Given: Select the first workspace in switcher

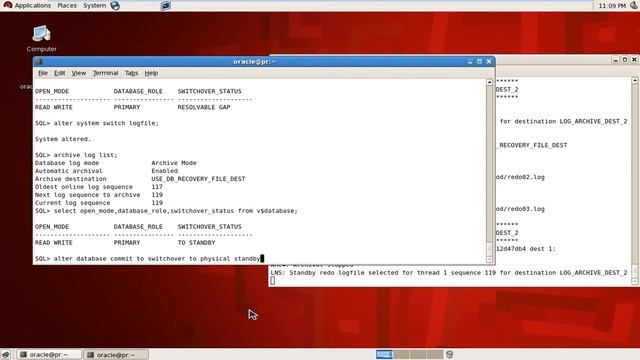Looking at the screenshot, I should 384,354.
